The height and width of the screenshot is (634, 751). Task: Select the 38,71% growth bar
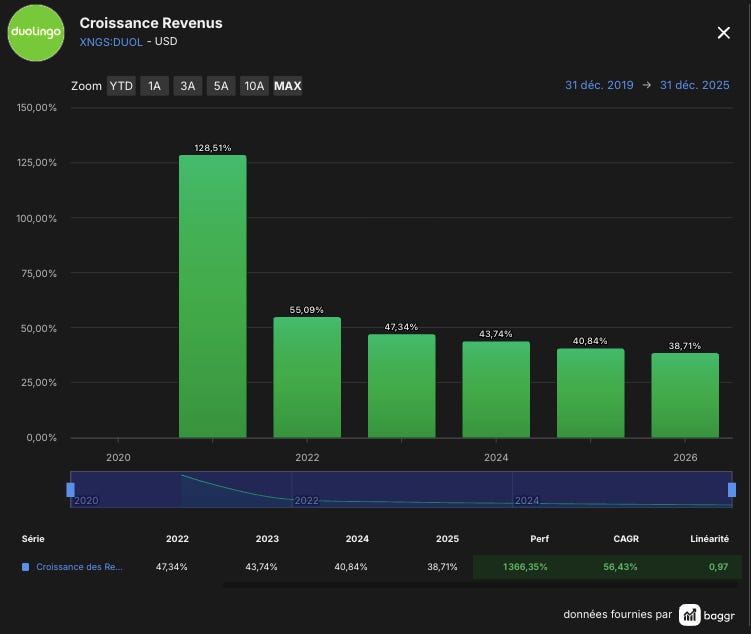(x=685, y=395)
